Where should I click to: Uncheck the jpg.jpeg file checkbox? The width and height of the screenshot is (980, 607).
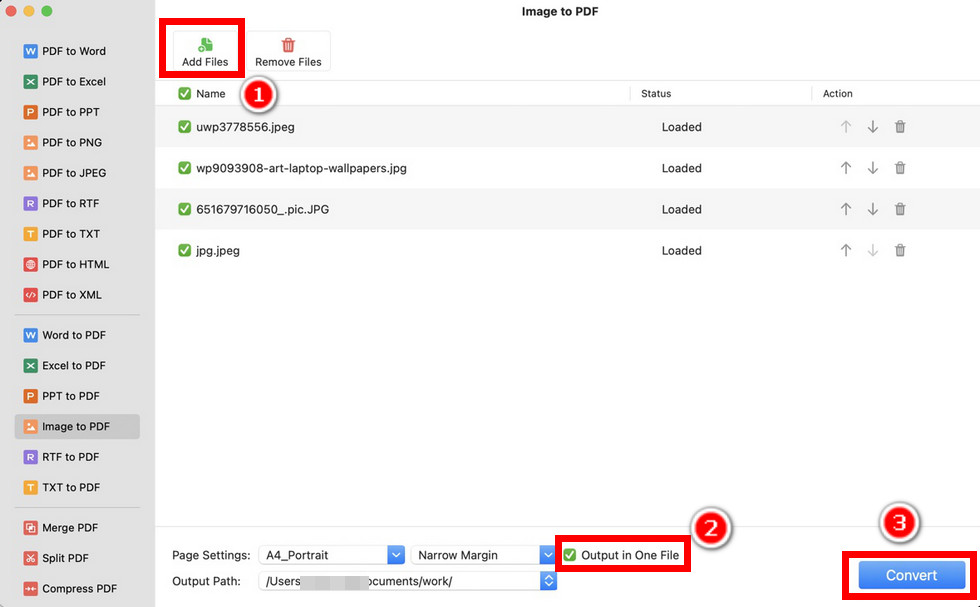tap(183, 251)
